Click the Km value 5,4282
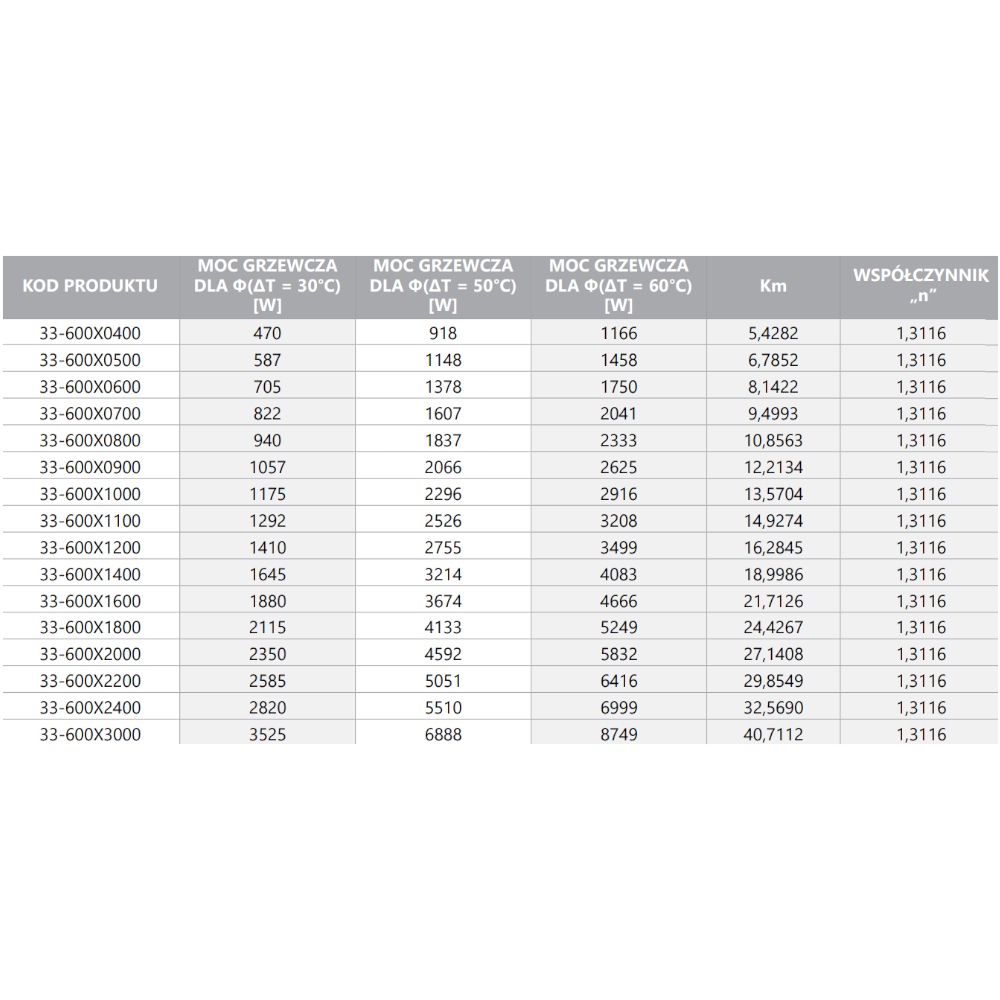The height and width of the screenshot is (1000, 1000). click(773, 334)
